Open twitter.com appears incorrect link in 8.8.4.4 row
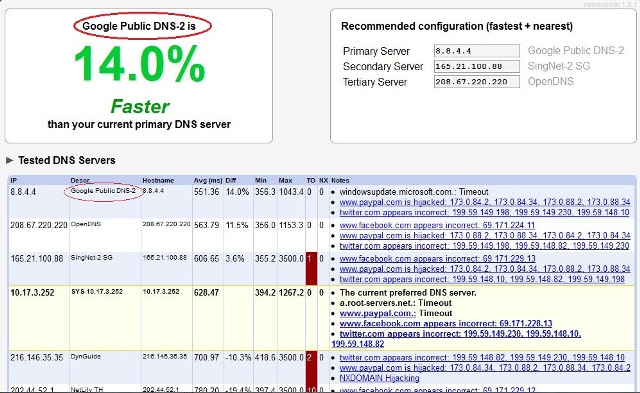This screenshot has width=640, height=393. 484,212
